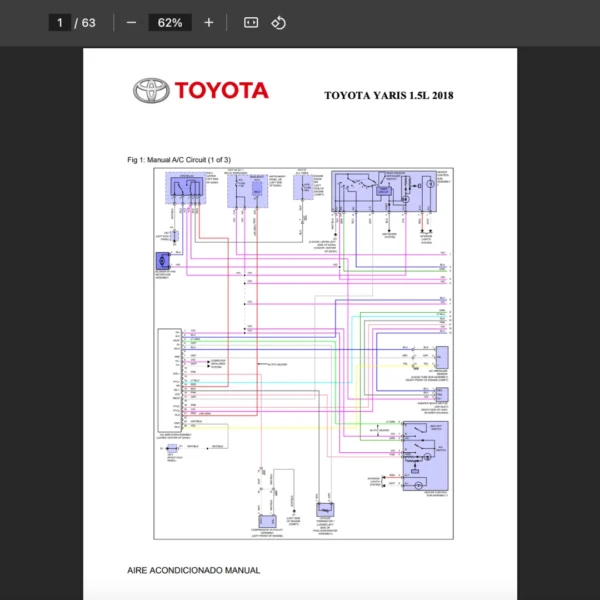The height and width of the screenshot is (600, 600).
Task: Select the page number input field
Action: click(60, 22)
